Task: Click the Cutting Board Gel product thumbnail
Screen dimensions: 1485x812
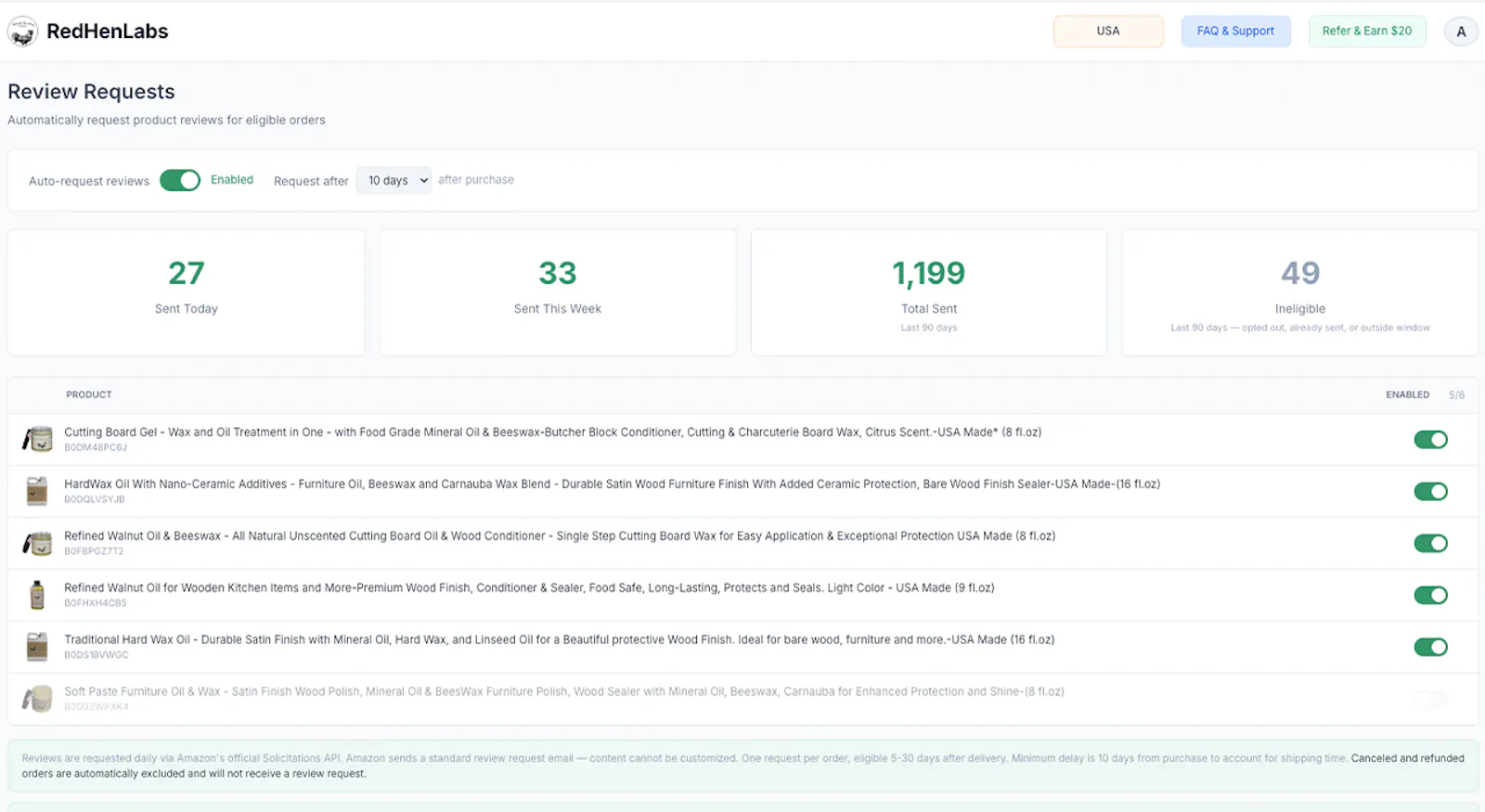Action: (37, 439)
